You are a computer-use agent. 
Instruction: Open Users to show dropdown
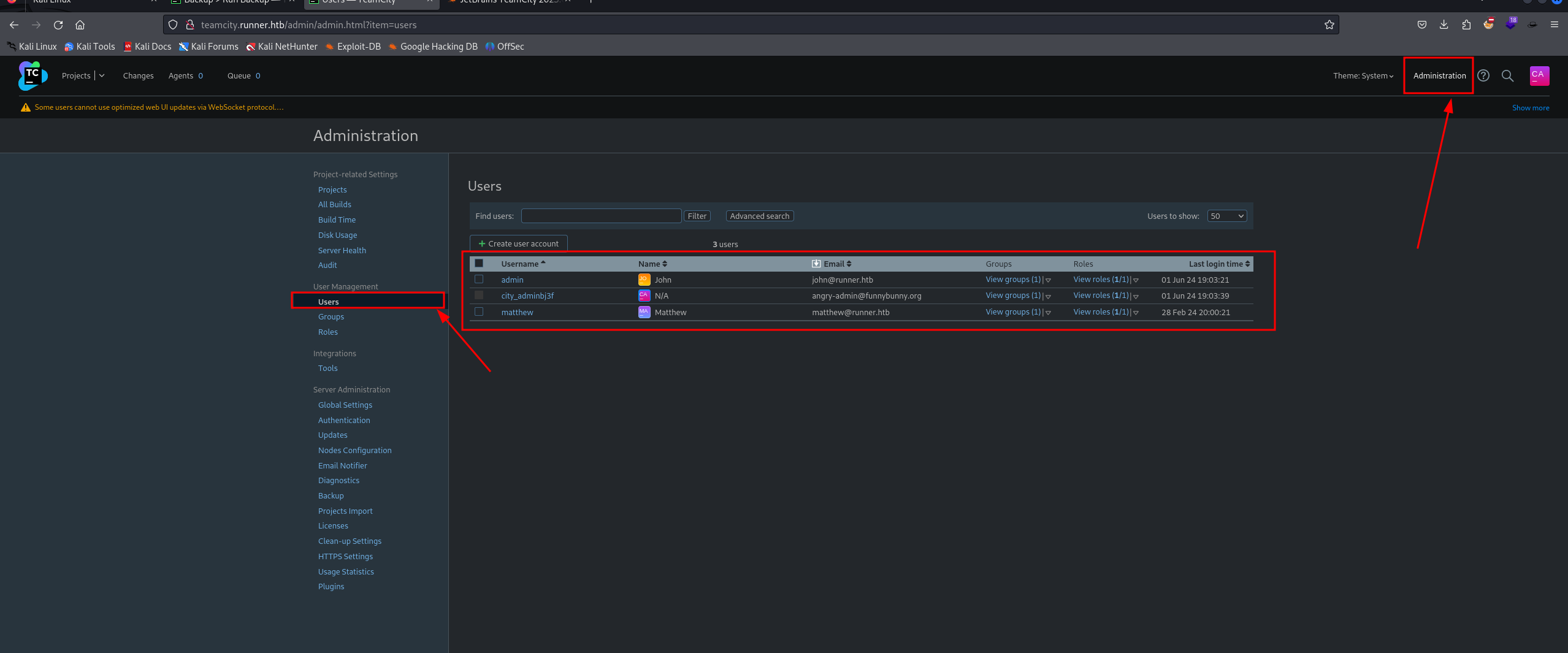pyautogui.click(x=1227, y=216)
